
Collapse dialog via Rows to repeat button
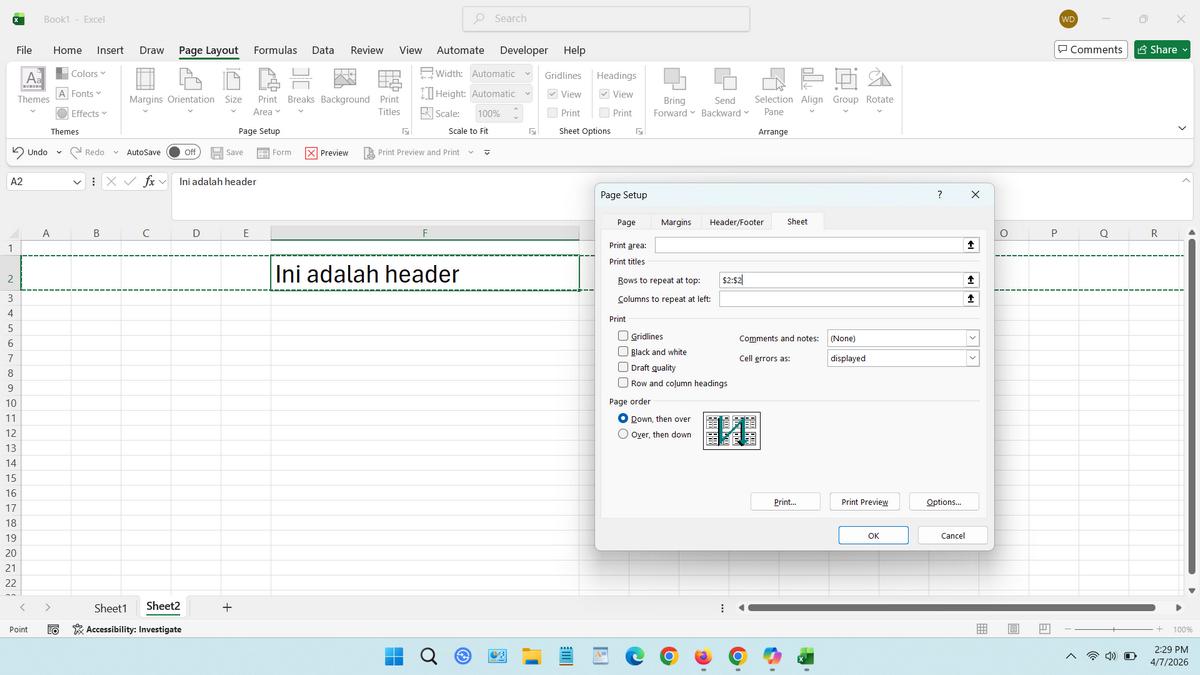(x=970, y=280)
